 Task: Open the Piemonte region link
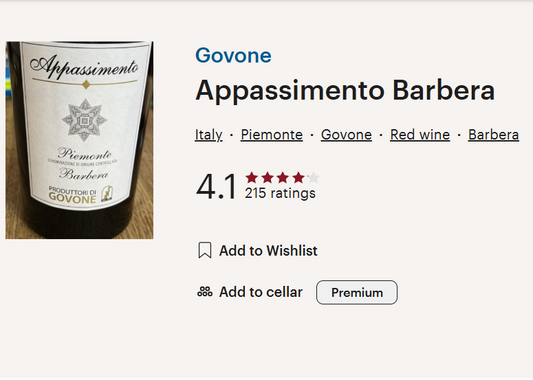pos(272,135)
